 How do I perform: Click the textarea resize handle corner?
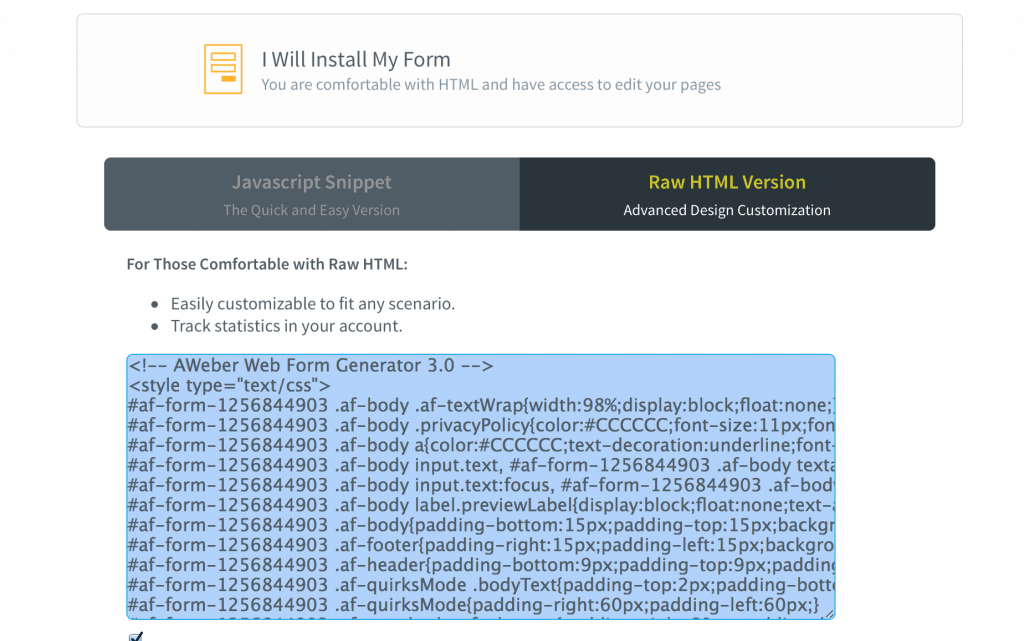click(x=829, y=613)
